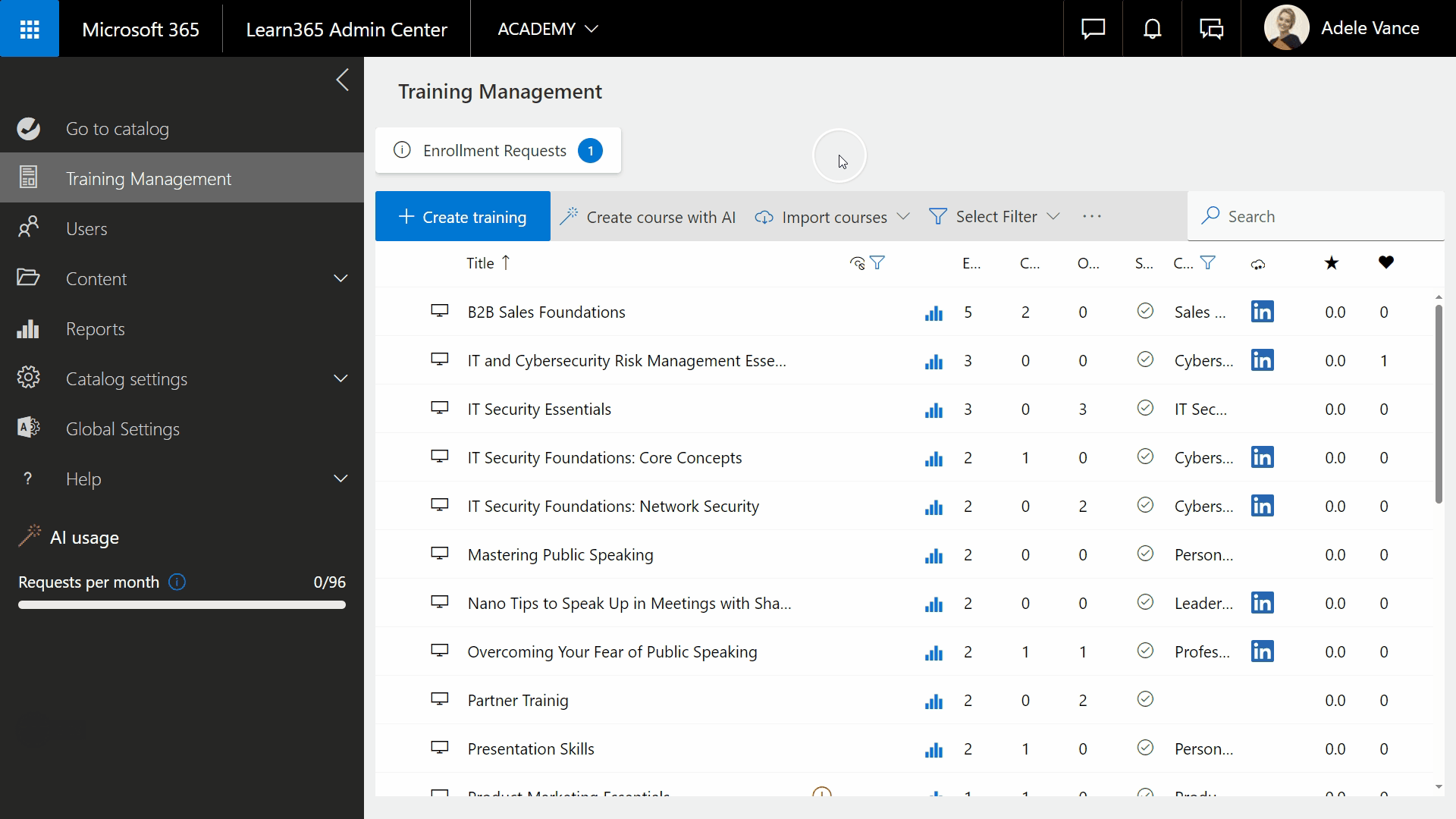Click the Go to catalog checkmark icon

click(29, 129)
